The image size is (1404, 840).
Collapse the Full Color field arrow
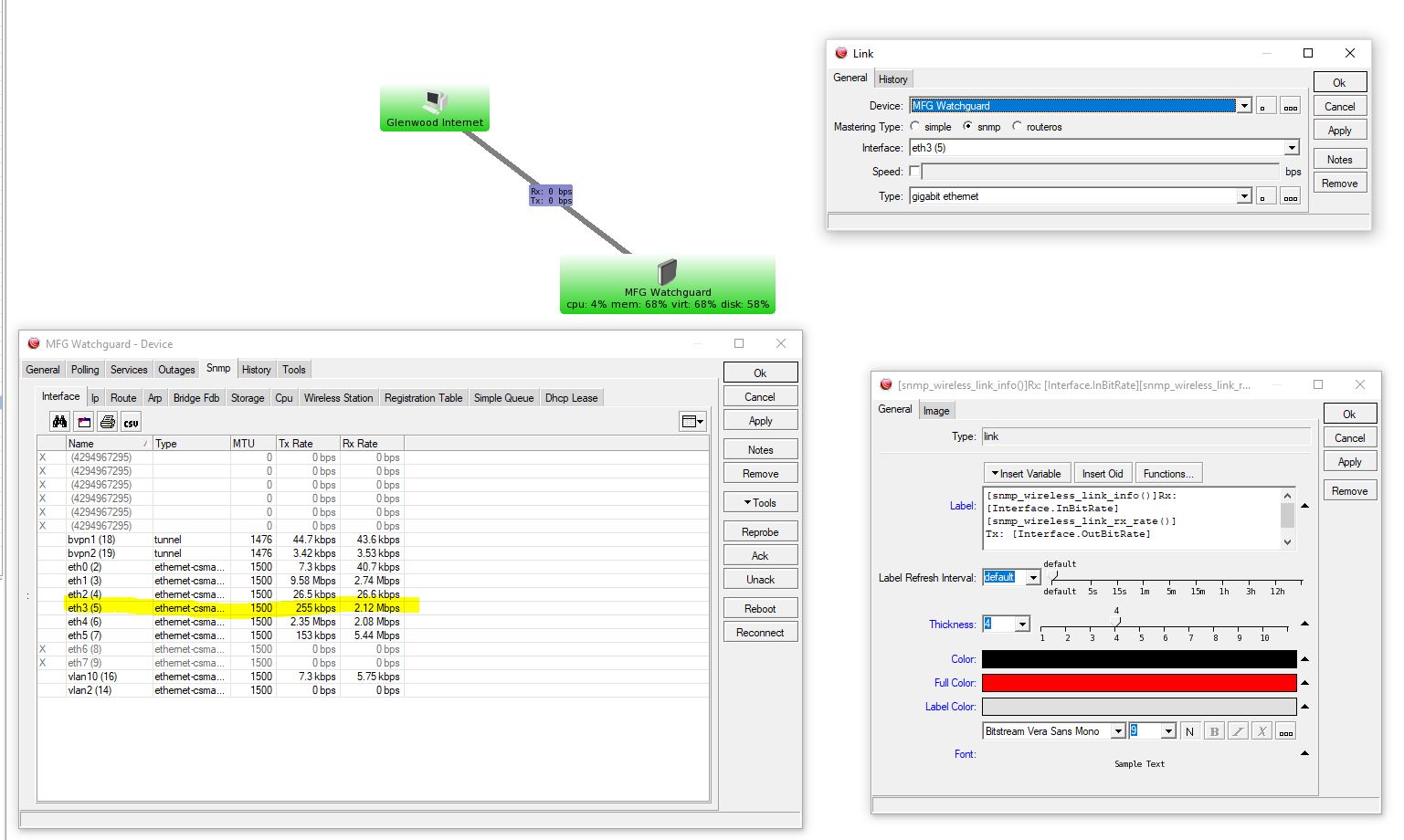pos(1304,683)
